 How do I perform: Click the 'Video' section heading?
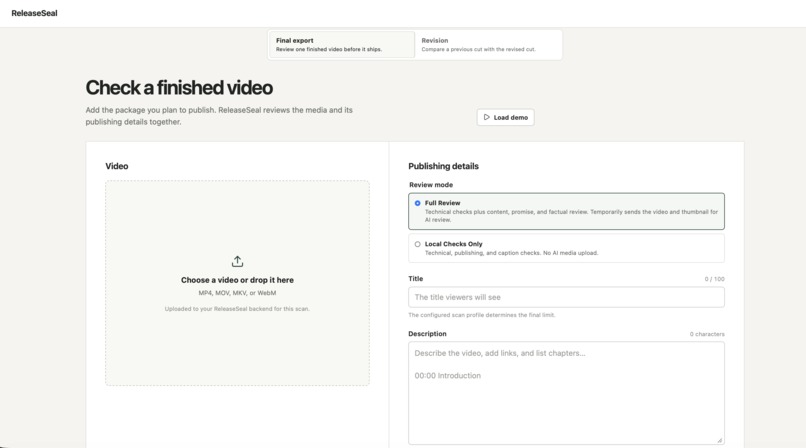(x=117, y=166)
